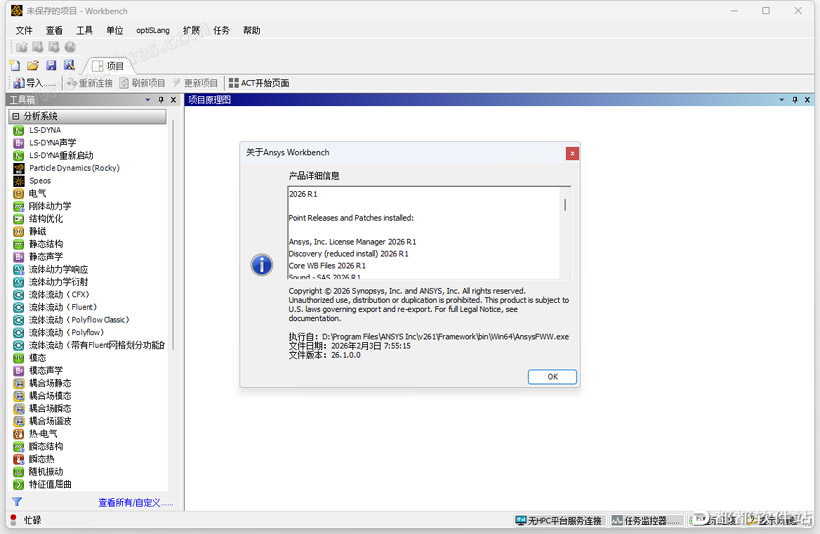Viewport: 820px width, 534px height.
Task: Select the Speos system icon
Action: (x=18, y=181)
